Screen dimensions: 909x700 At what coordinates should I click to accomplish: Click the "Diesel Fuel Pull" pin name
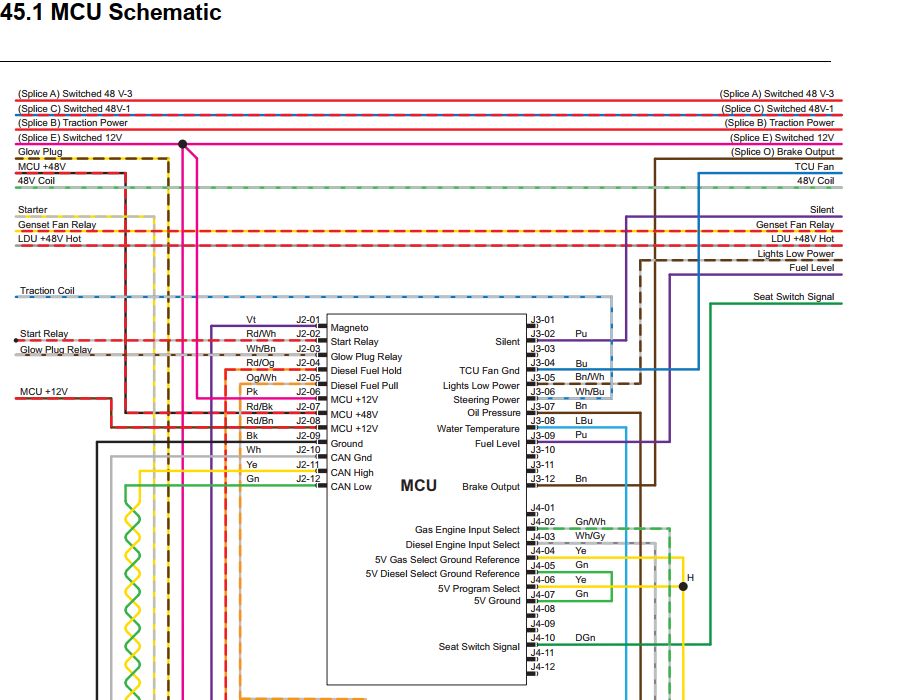[x=364, y=386]
